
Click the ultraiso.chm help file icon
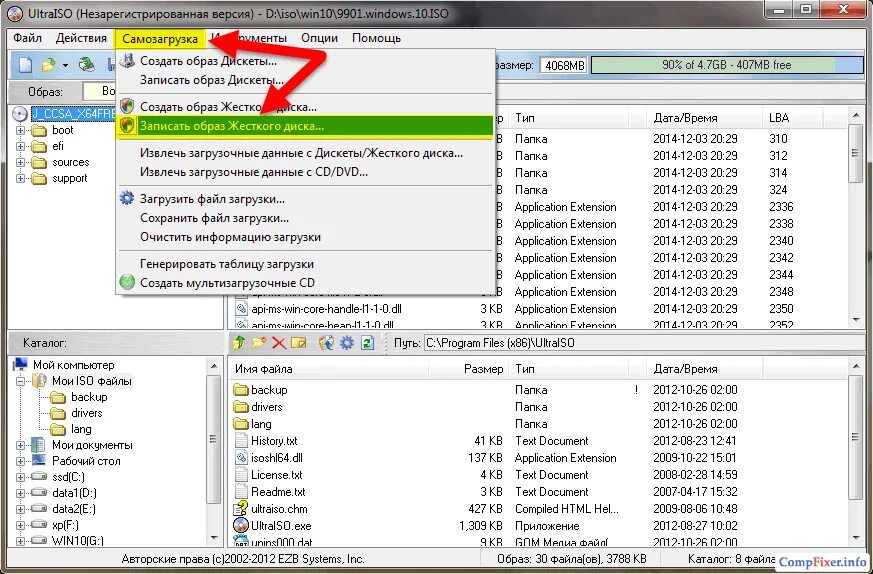point(241,508)
